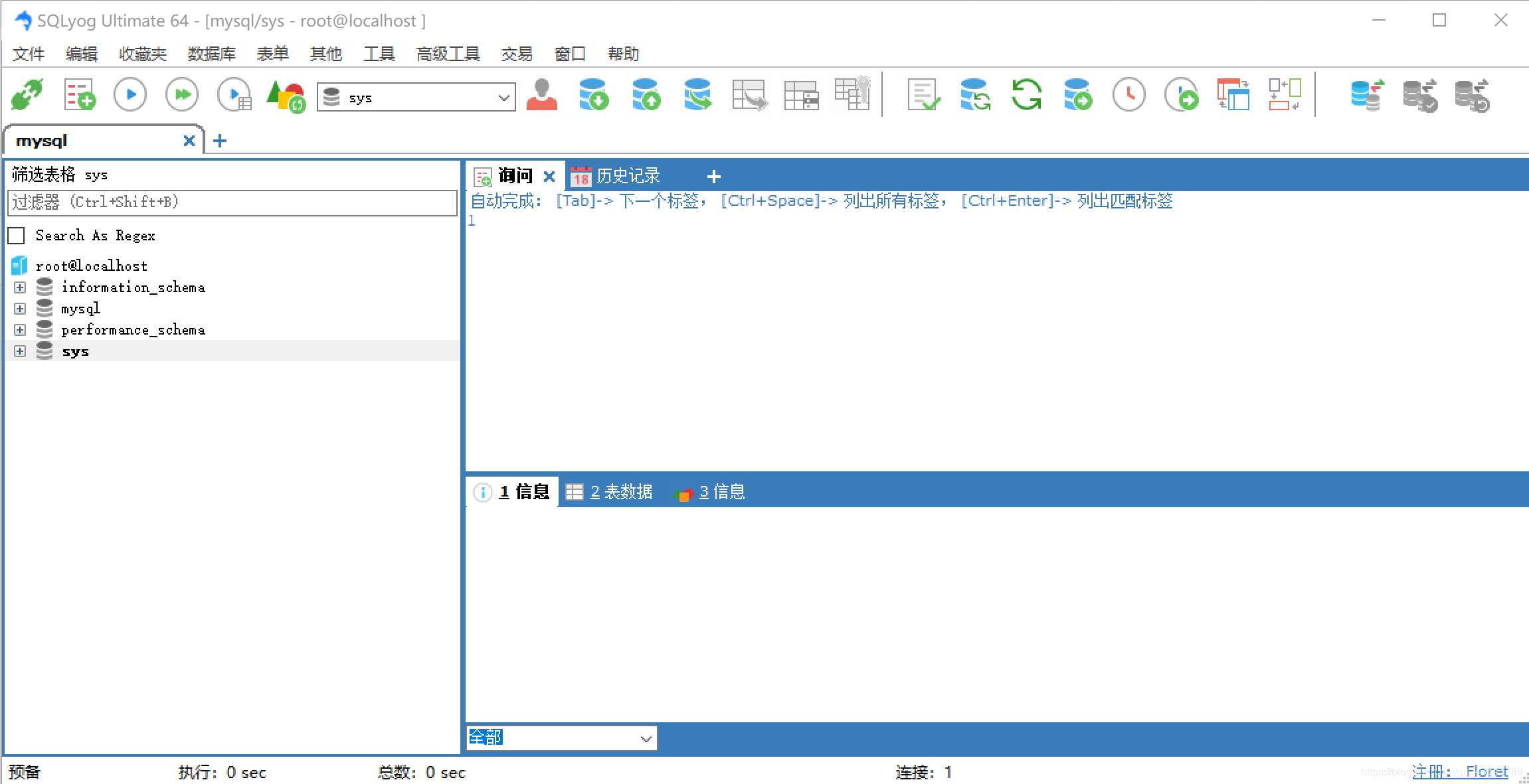Open the user manager person icon
Viewport: 1529px width, 784px height.
pyautogui.click(x=542, y=96)
